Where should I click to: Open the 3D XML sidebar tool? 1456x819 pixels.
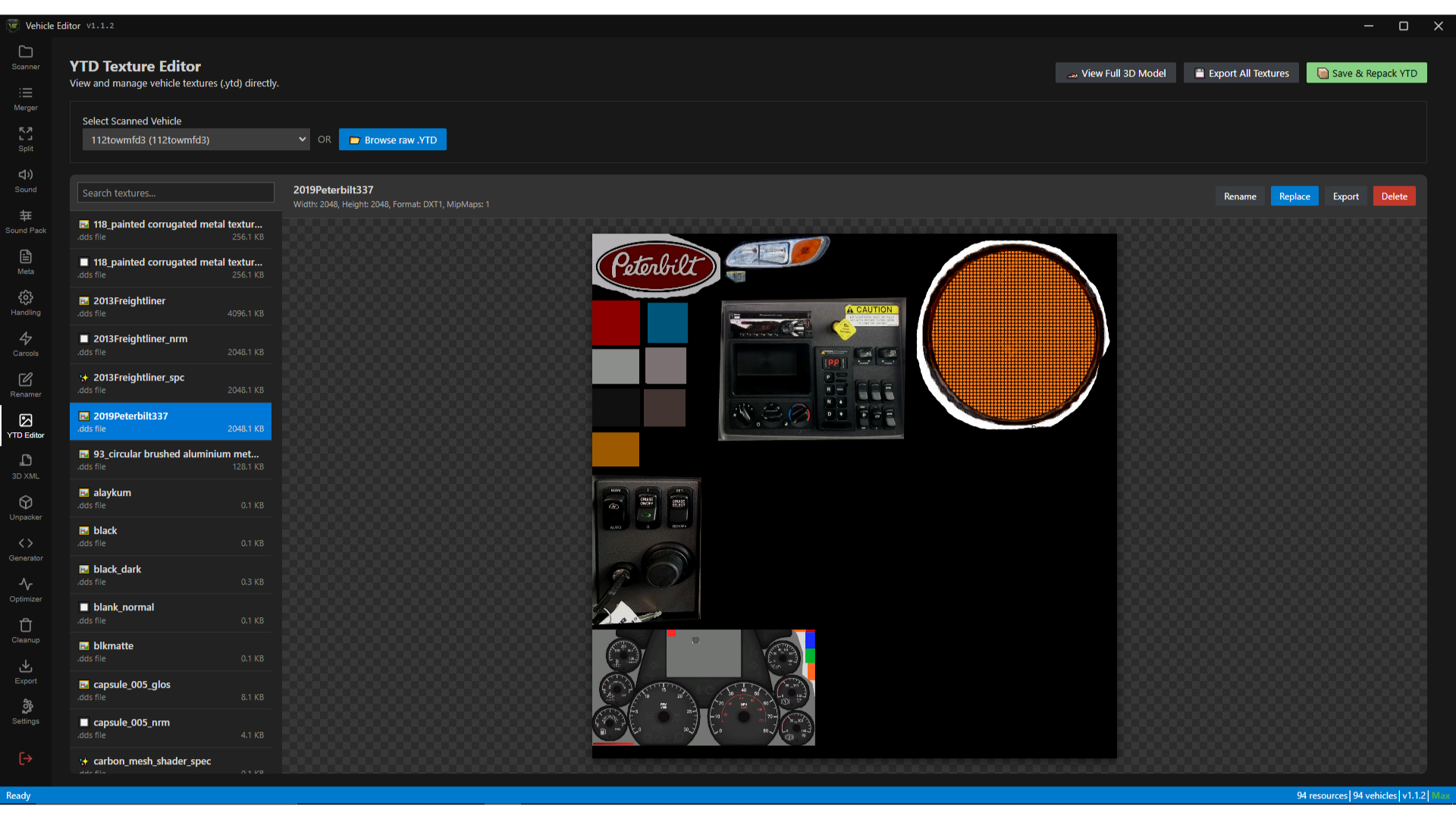(x=26, y=467)
